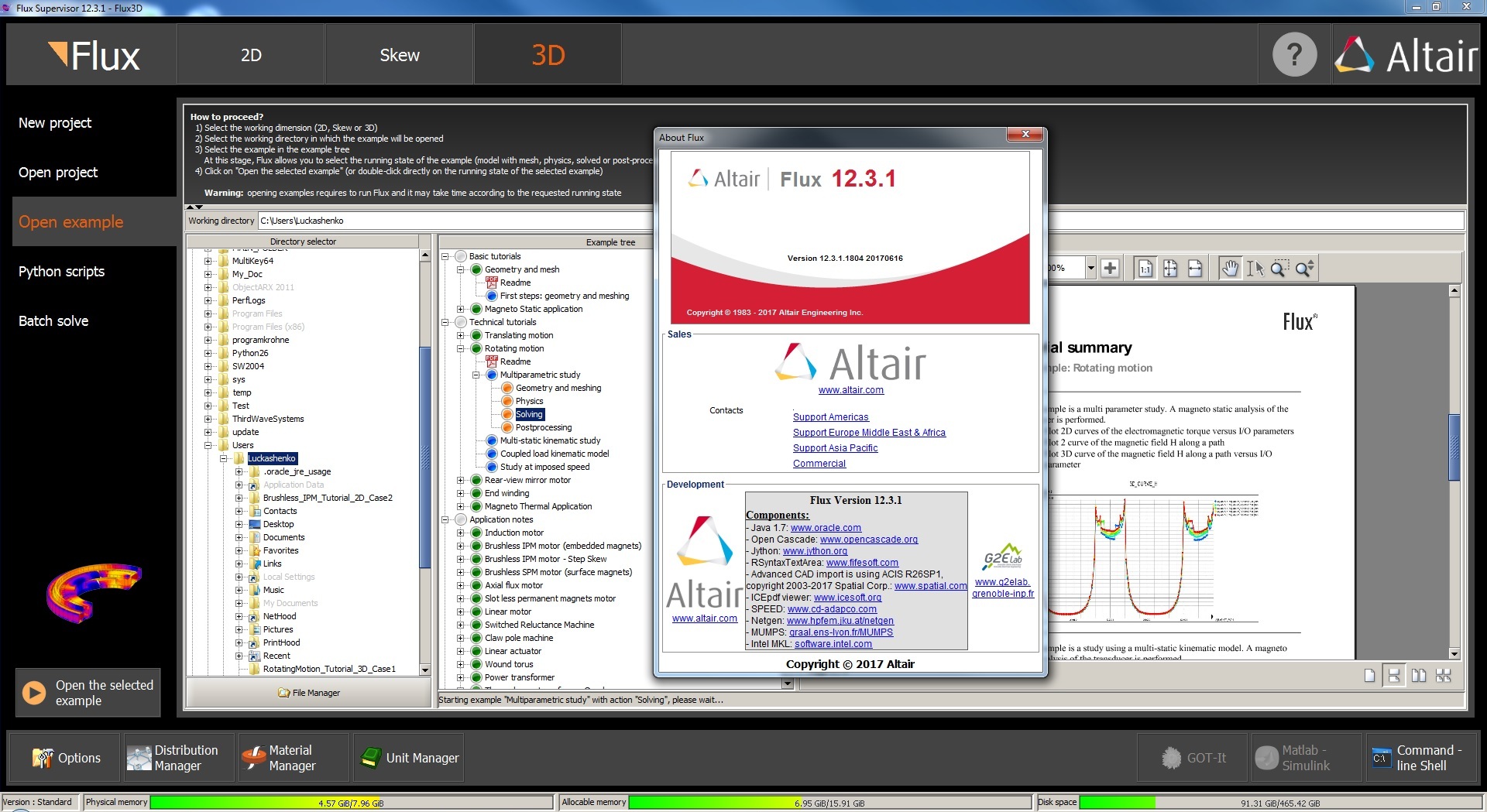
Task: Switch to continuous facing layout icon
Action: coord(1444,676)
